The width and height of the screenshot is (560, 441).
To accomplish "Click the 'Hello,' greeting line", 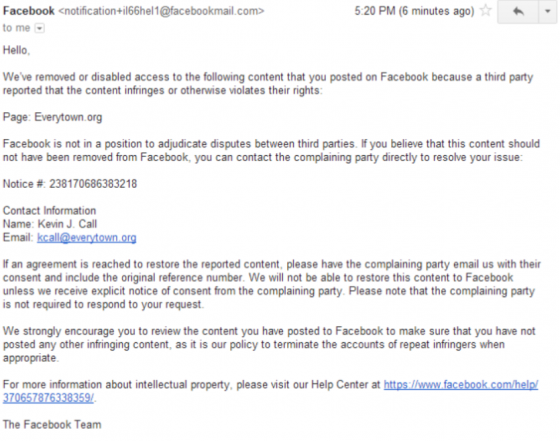I will pos(16,50).
